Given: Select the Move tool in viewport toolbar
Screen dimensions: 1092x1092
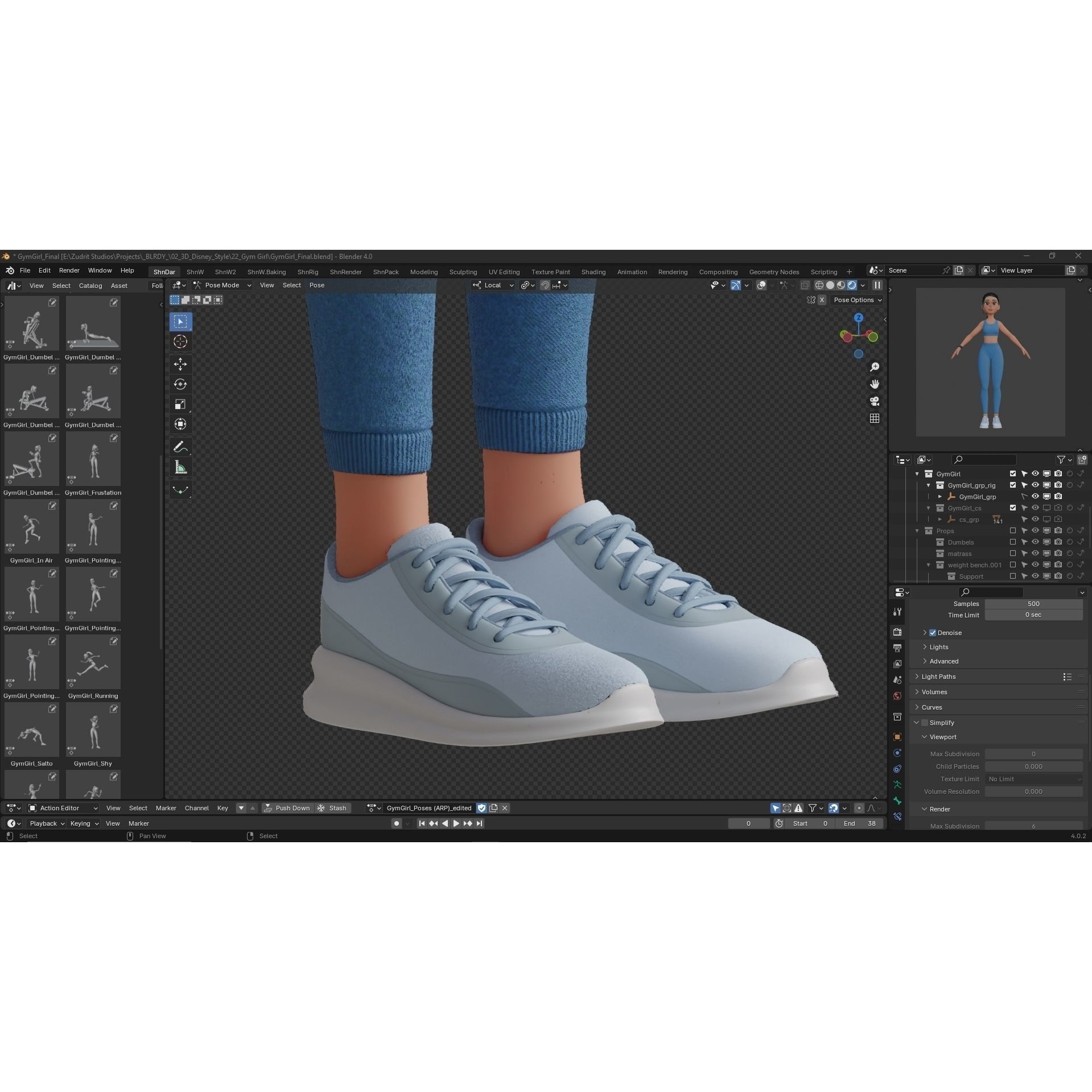Looking at the screenshot, I should click(180, 364).
